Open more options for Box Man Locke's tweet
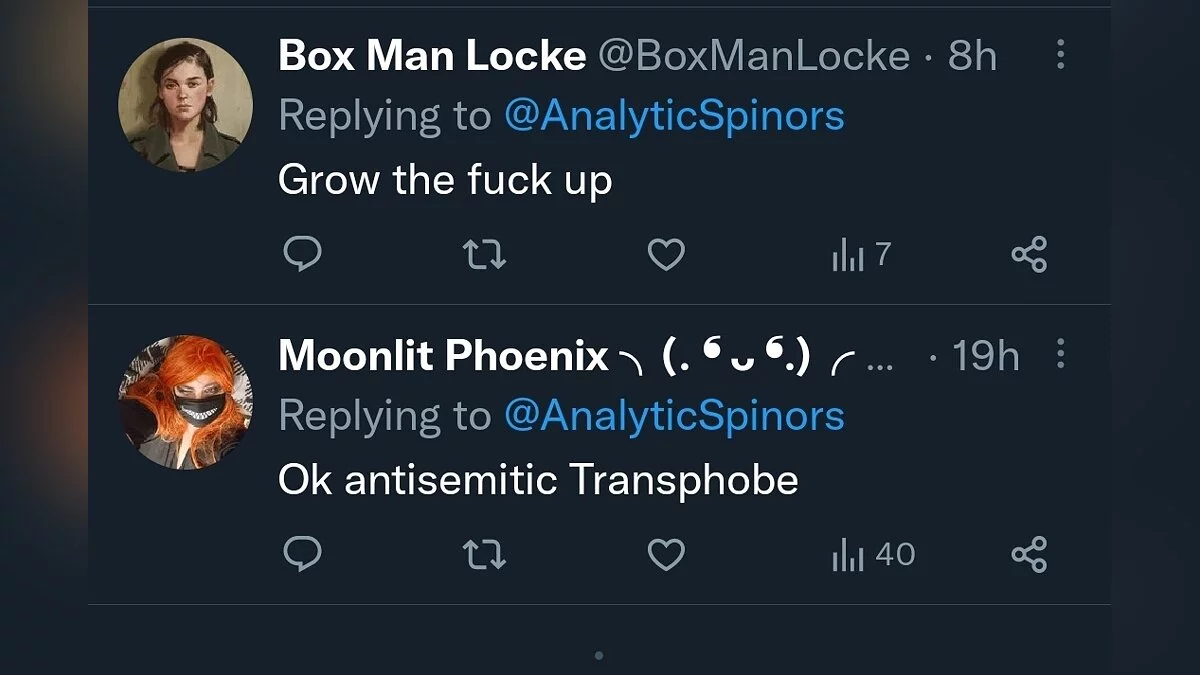 point(1060,55)
